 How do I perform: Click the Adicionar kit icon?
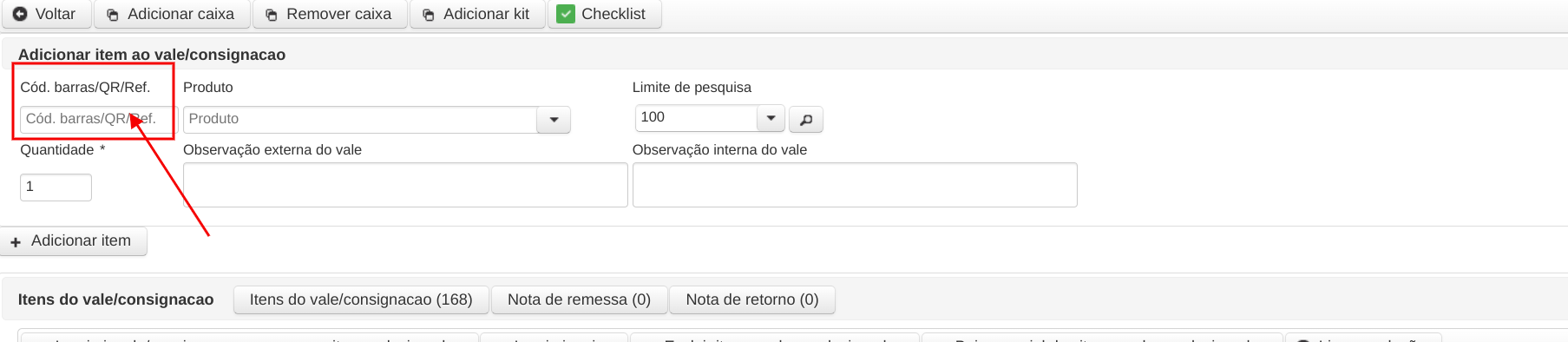click(428, 15)
